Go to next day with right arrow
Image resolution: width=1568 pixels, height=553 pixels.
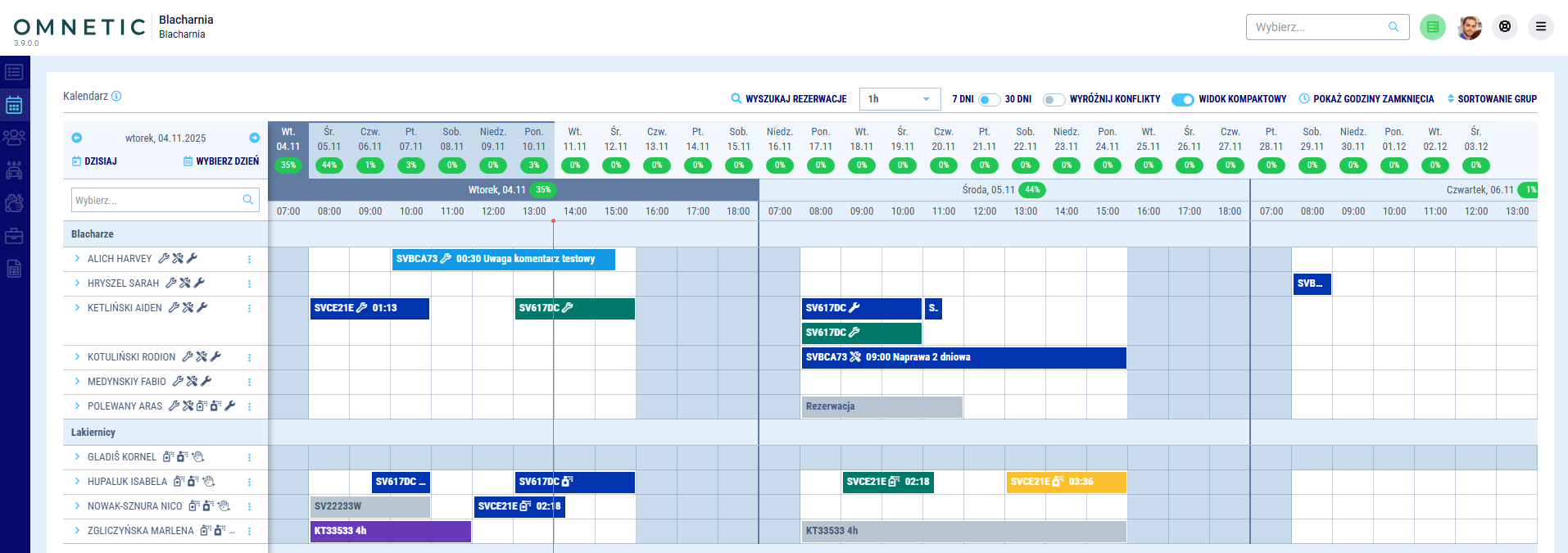click(x=254, y=138)
